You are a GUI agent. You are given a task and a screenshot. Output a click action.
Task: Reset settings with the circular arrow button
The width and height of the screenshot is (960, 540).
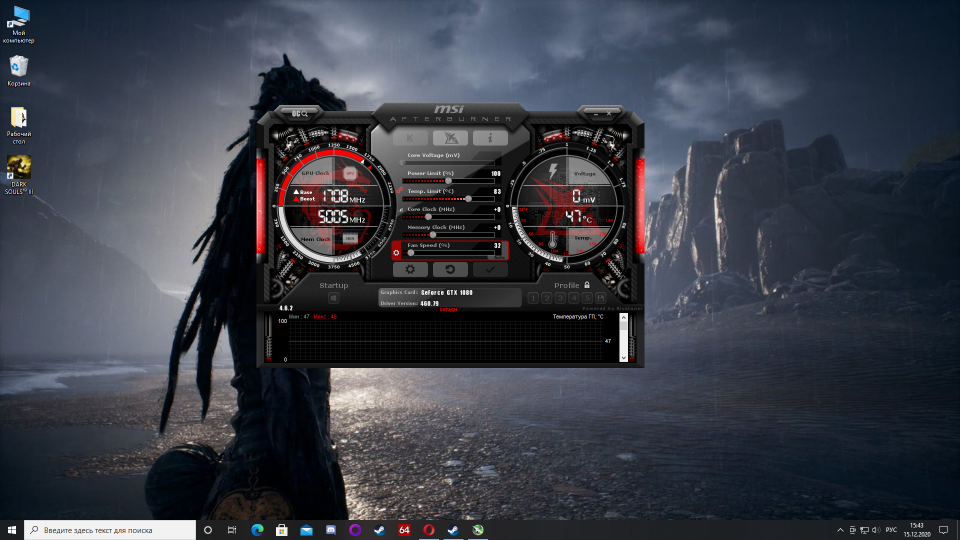click(x=450, y=269)
